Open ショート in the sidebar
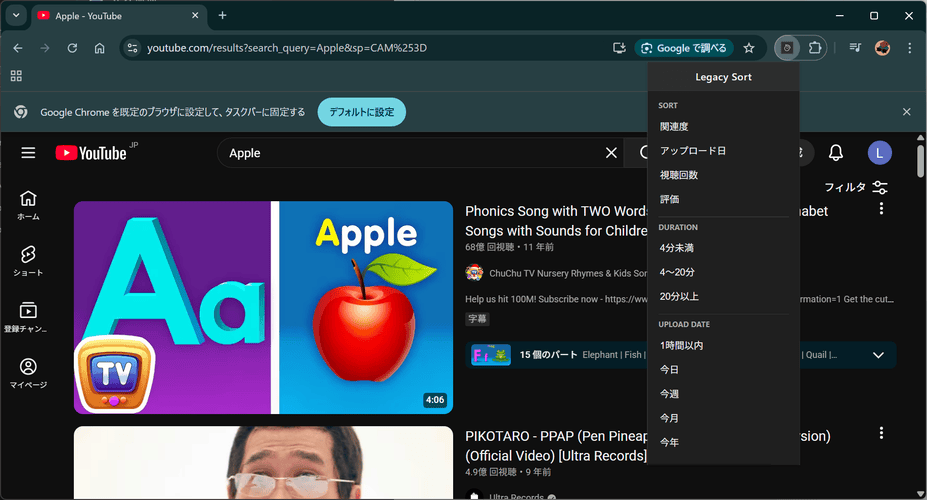This screenshot has height=500, width=927. (x=28, y=261)
